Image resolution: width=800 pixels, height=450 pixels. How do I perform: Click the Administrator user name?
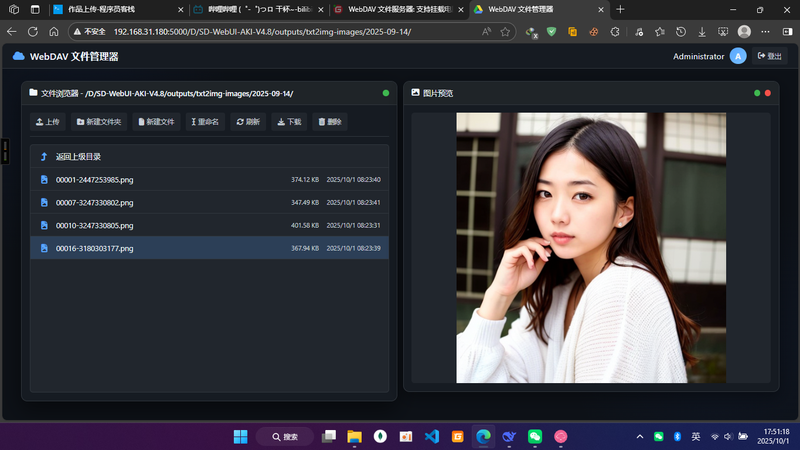[698, 57]
